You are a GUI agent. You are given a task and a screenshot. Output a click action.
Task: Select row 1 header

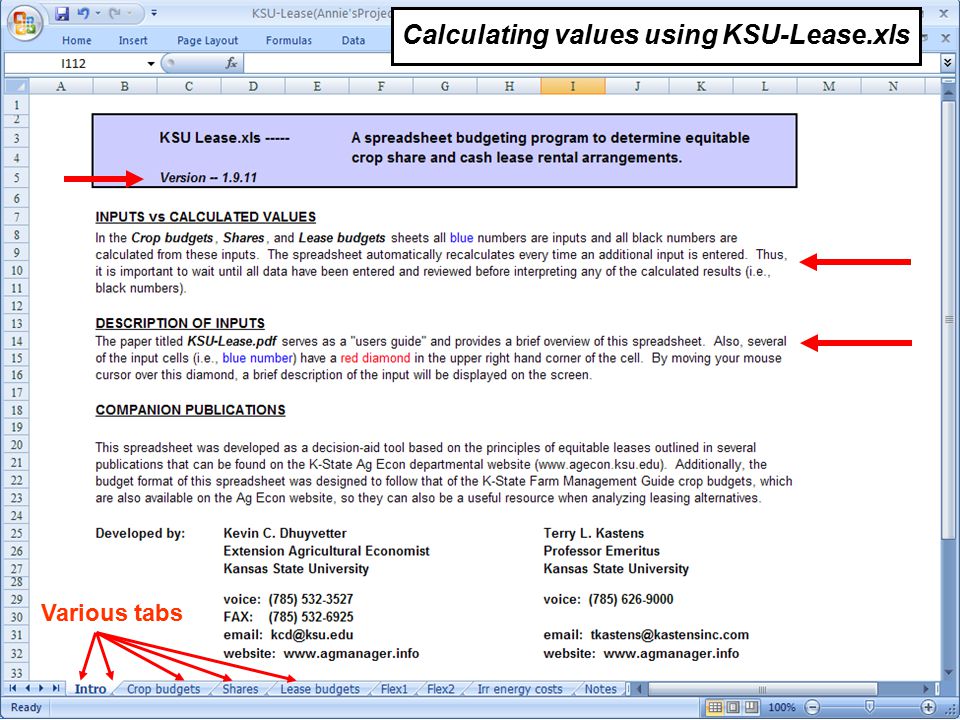[x=17, y=105]
